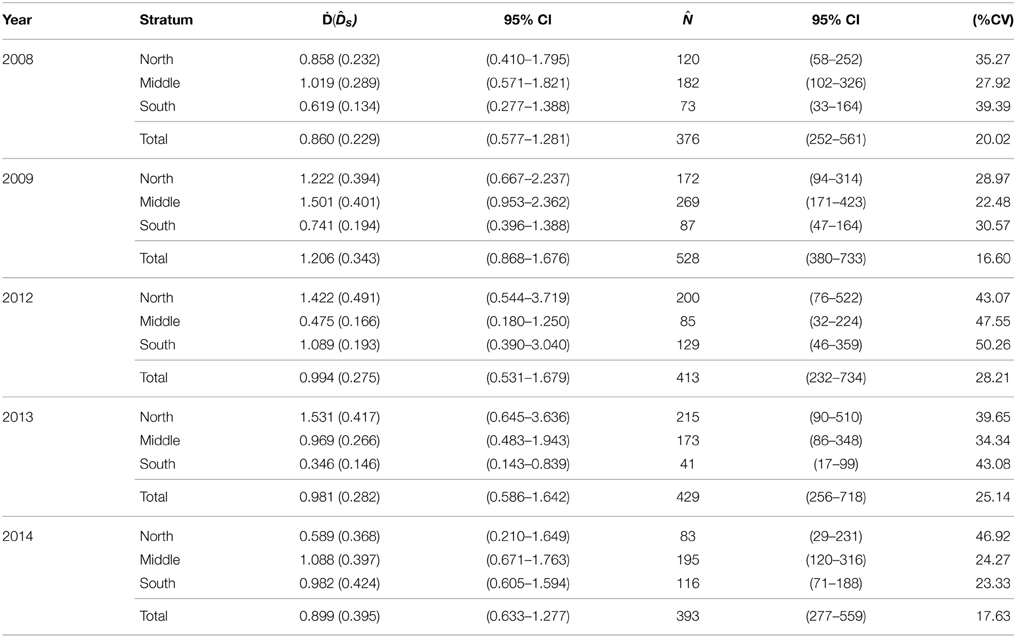Select the (%CV) column header
Viewport: 1016px width, 637px height.
pos(993,20)
